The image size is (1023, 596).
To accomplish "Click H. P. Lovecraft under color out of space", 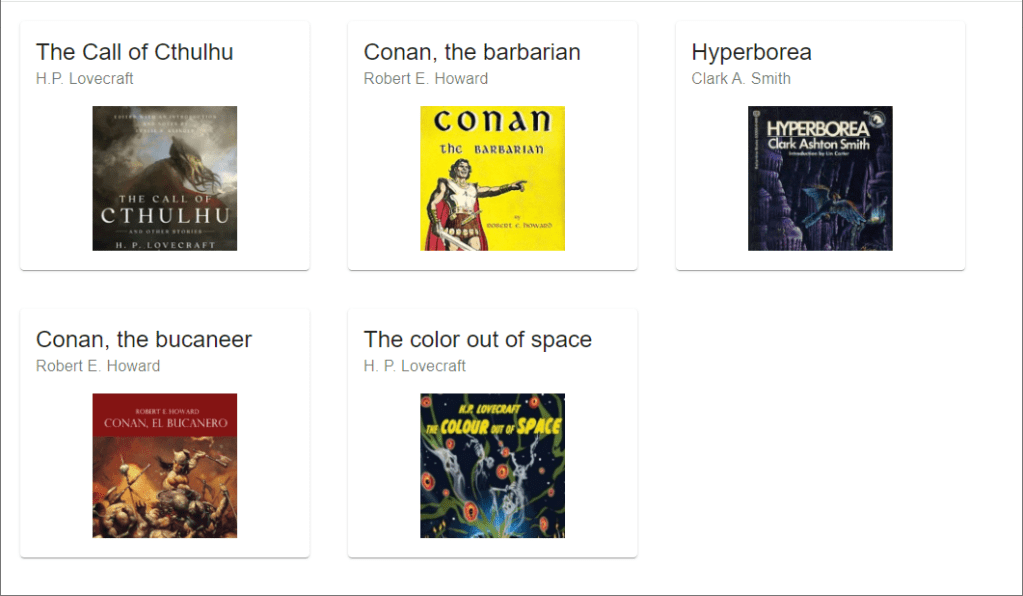I will (414, 366).
